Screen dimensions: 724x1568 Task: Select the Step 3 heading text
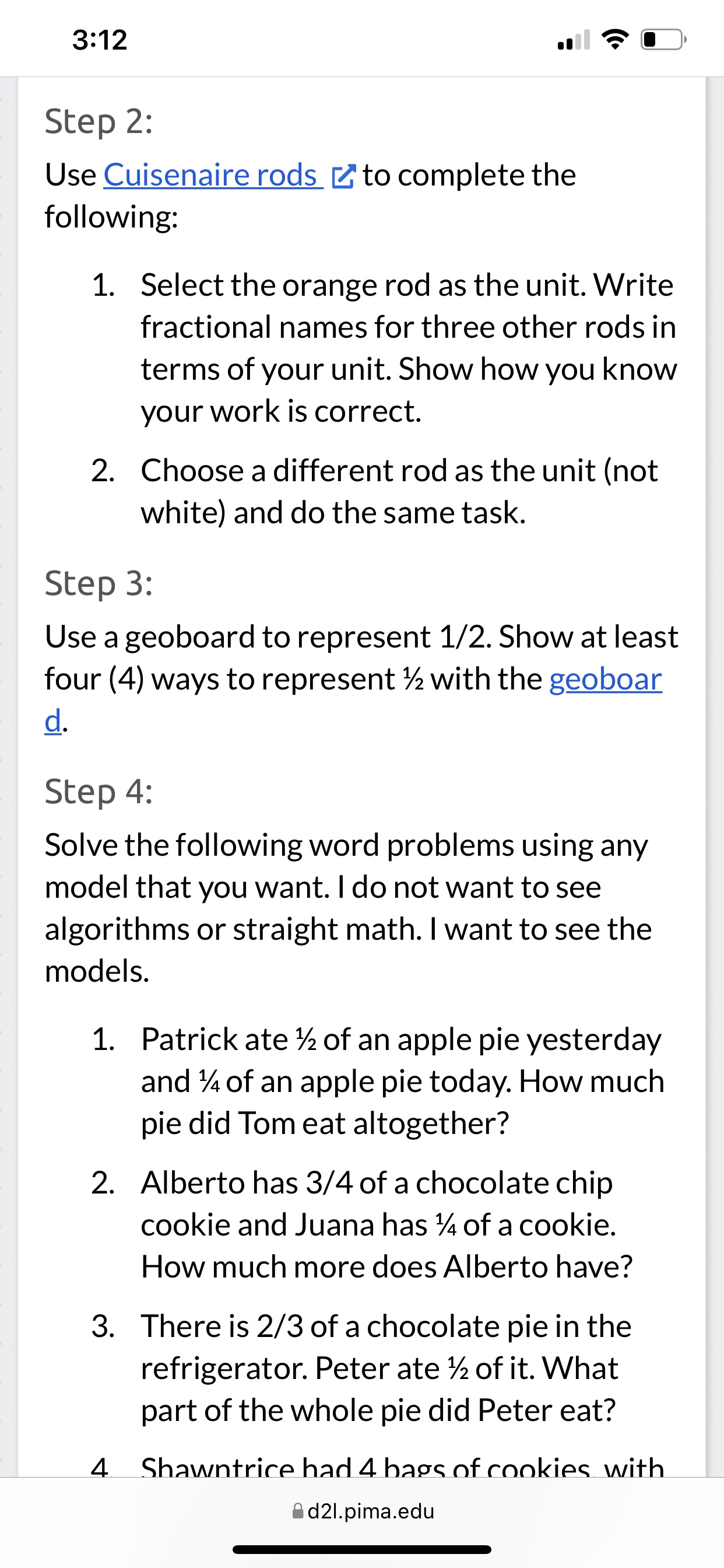coord(99,584)
